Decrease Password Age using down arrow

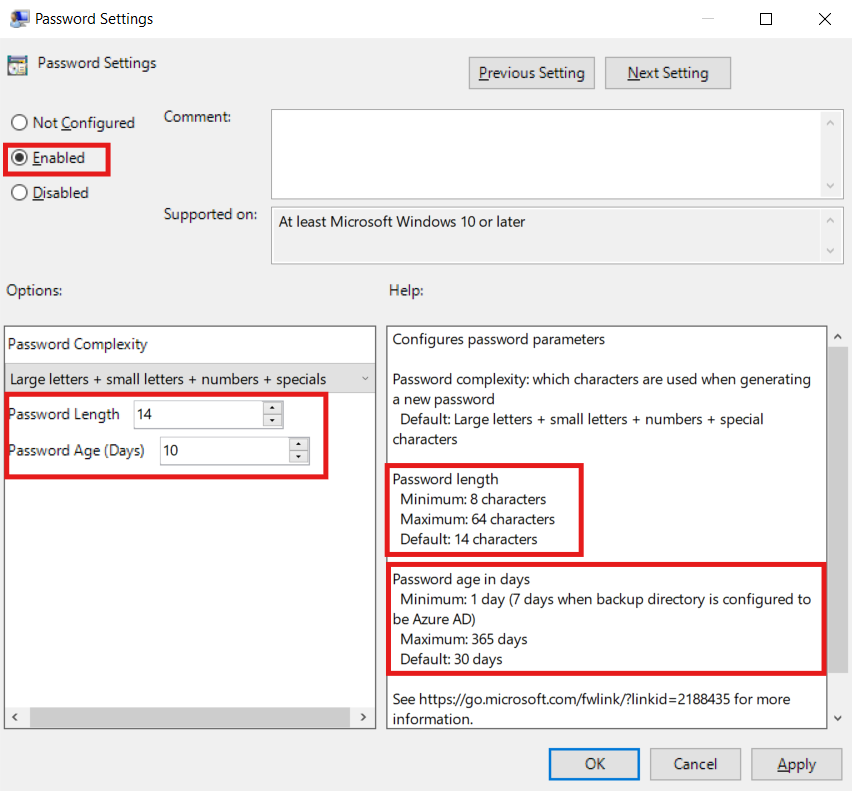(x=298, y=457)
